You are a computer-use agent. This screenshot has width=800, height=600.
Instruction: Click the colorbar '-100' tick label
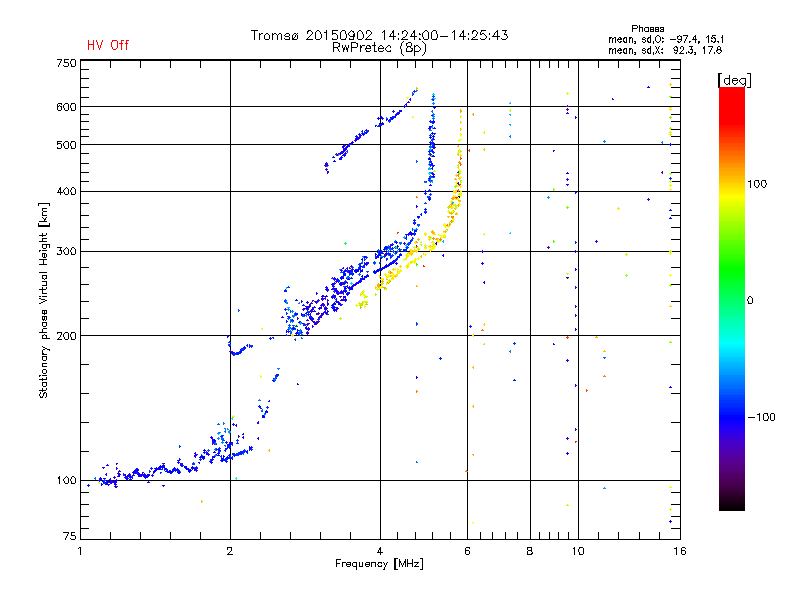(761, 417)
